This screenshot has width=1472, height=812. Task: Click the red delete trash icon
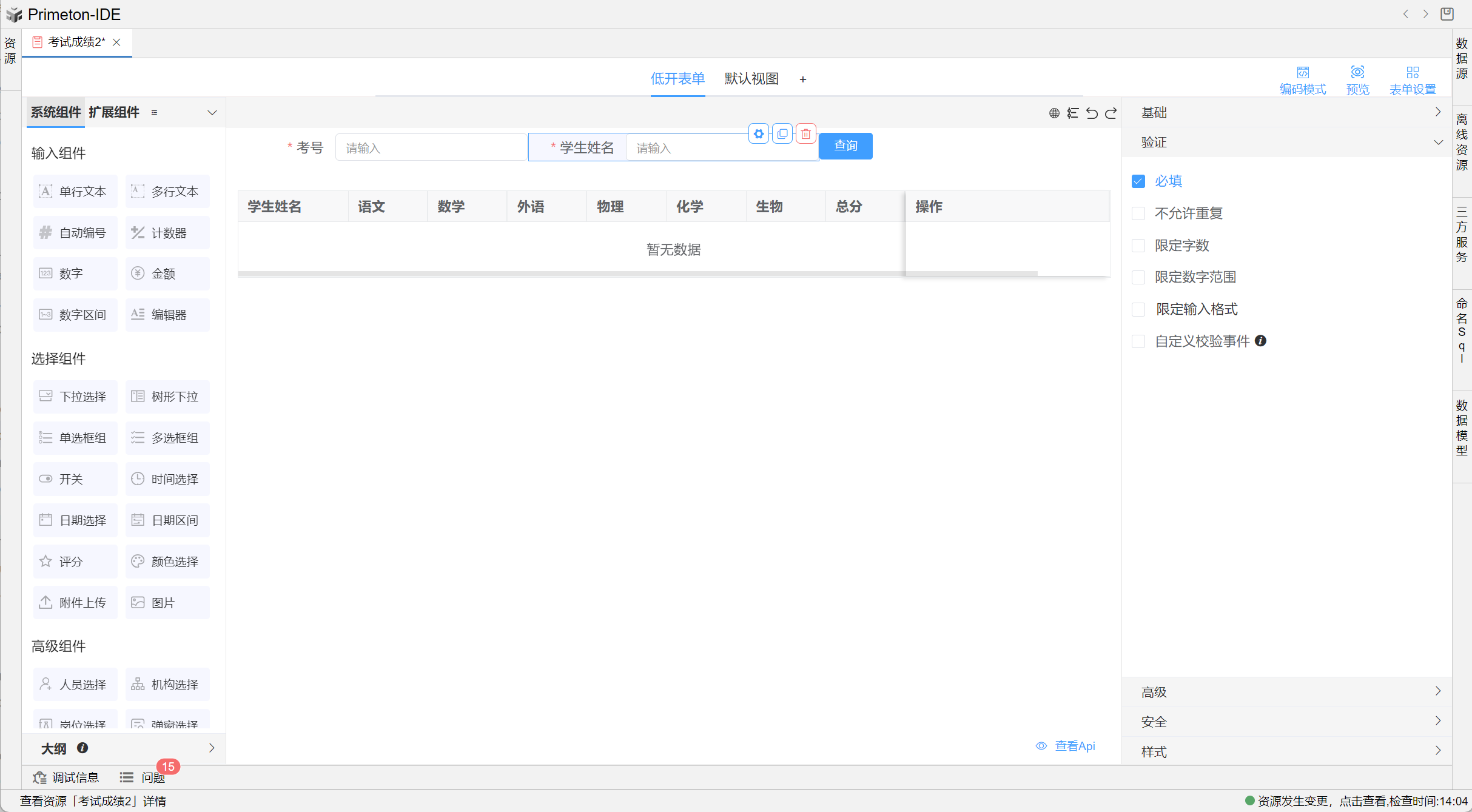(805, 134)
